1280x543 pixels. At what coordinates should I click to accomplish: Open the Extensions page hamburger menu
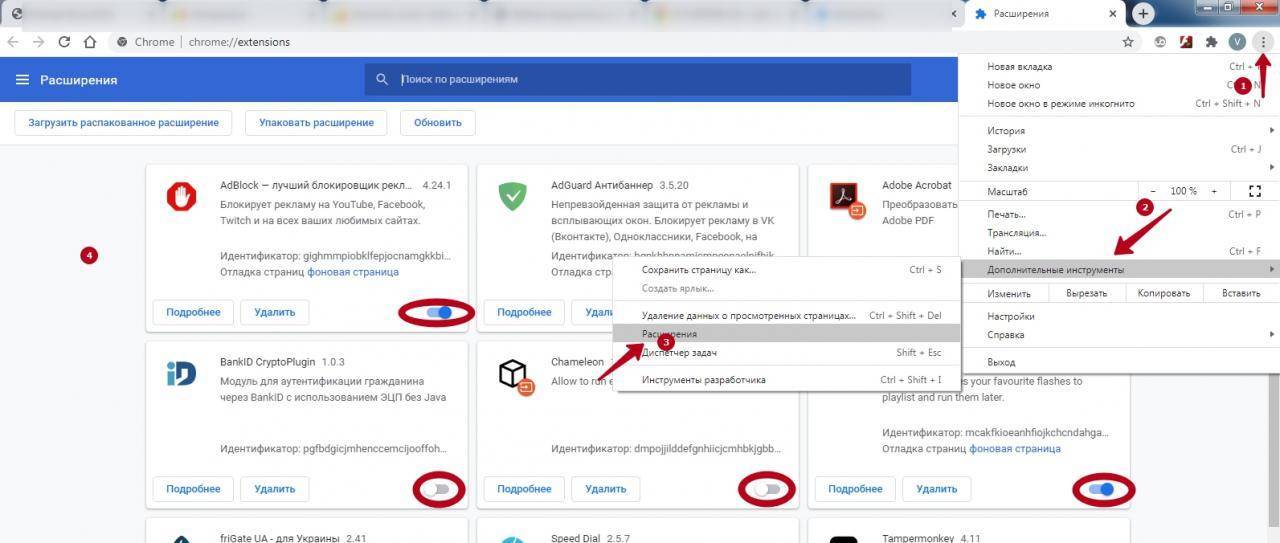point(23,80)
